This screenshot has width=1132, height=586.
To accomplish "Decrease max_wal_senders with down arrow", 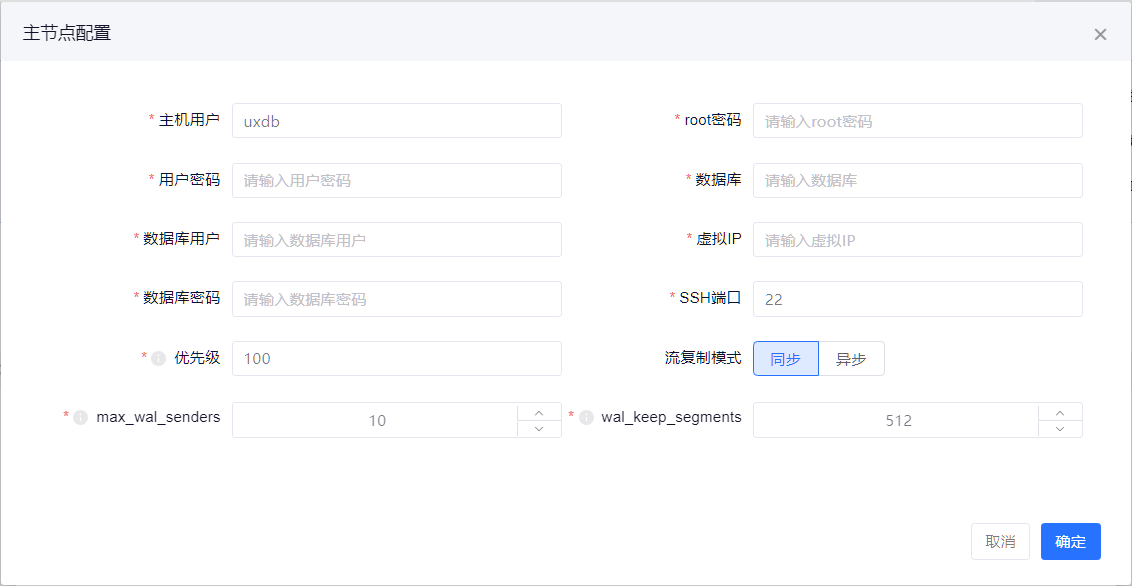I will click(539, 429).
